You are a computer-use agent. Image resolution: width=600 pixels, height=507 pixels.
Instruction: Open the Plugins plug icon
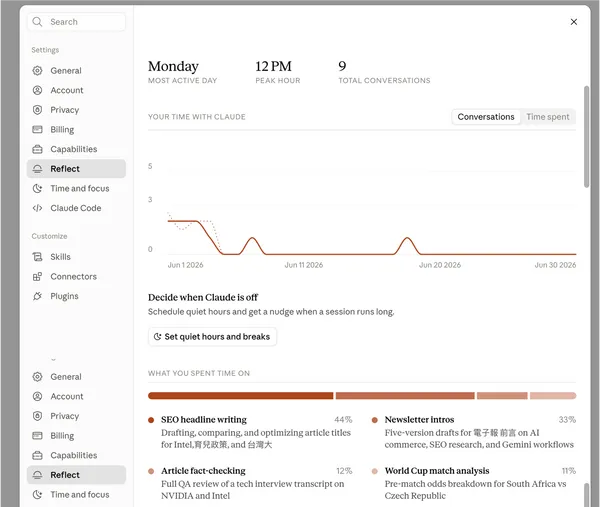click(37, 296)
